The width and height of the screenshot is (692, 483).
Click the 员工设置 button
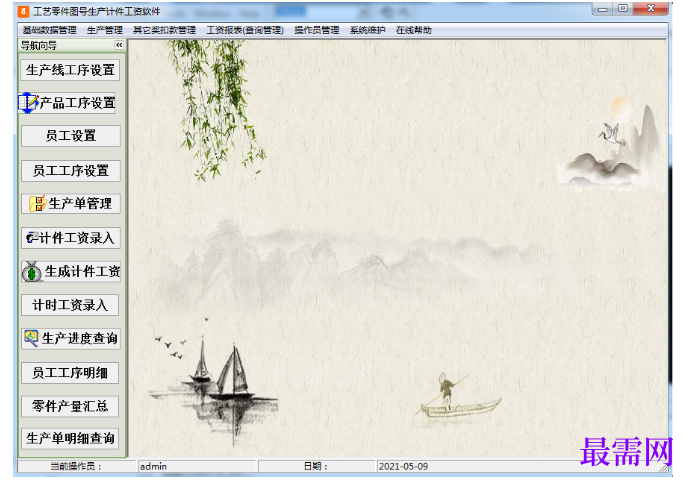point(71,136)
